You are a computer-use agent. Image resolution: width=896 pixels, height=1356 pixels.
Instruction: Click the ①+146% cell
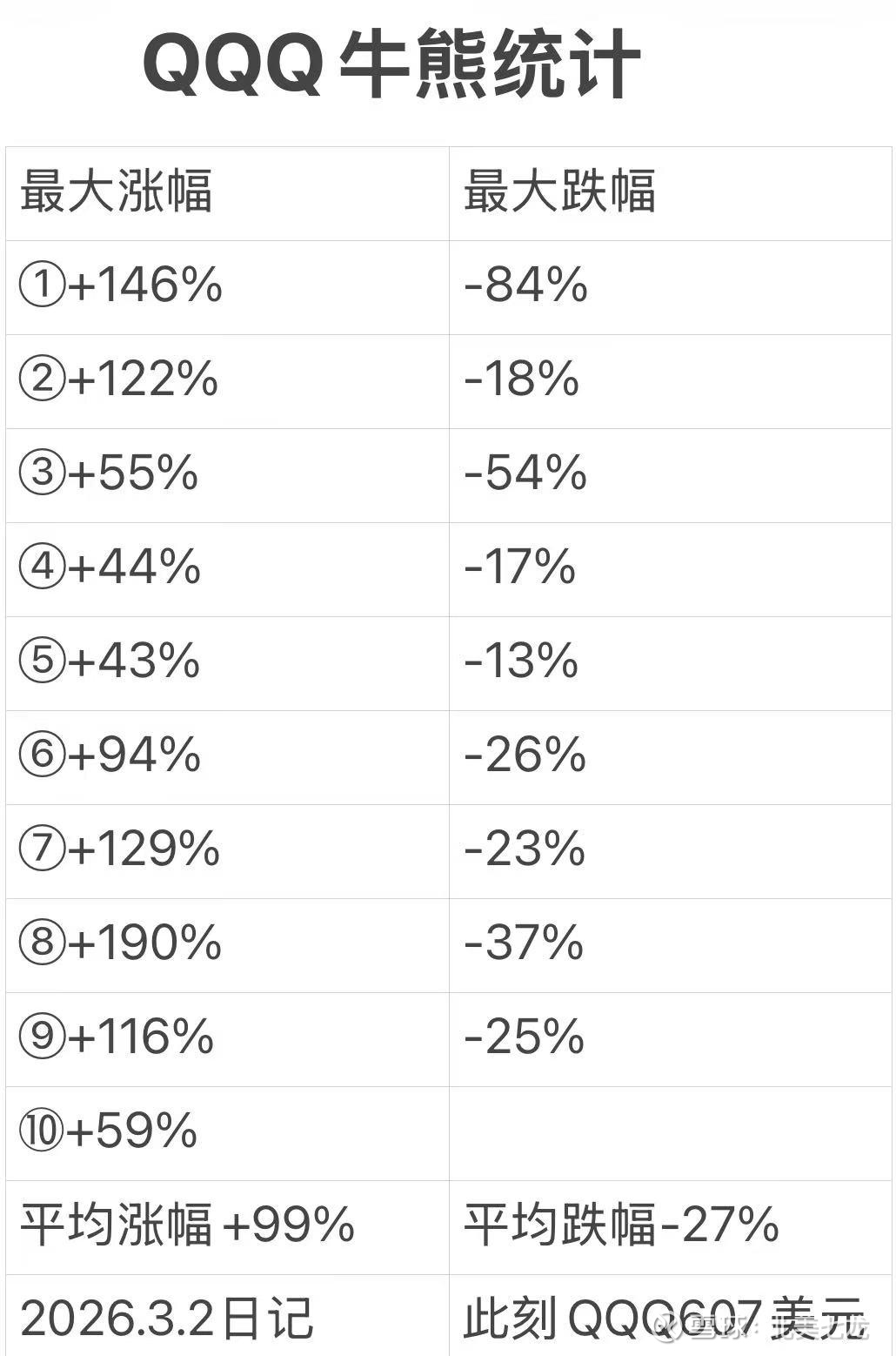tap(121, 285)
